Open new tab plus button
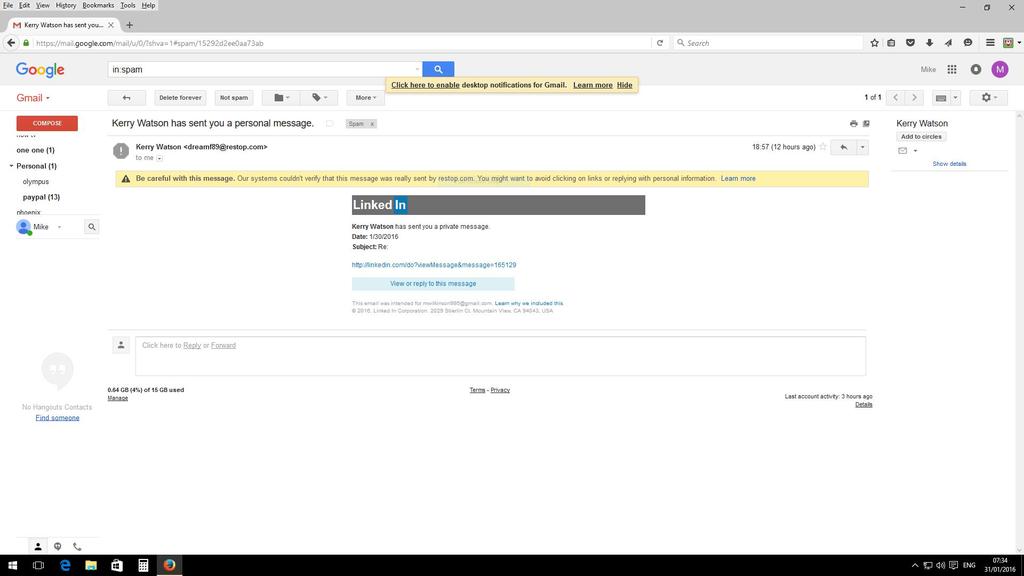This screenshot has width=1024, height=576. (129, 25)
